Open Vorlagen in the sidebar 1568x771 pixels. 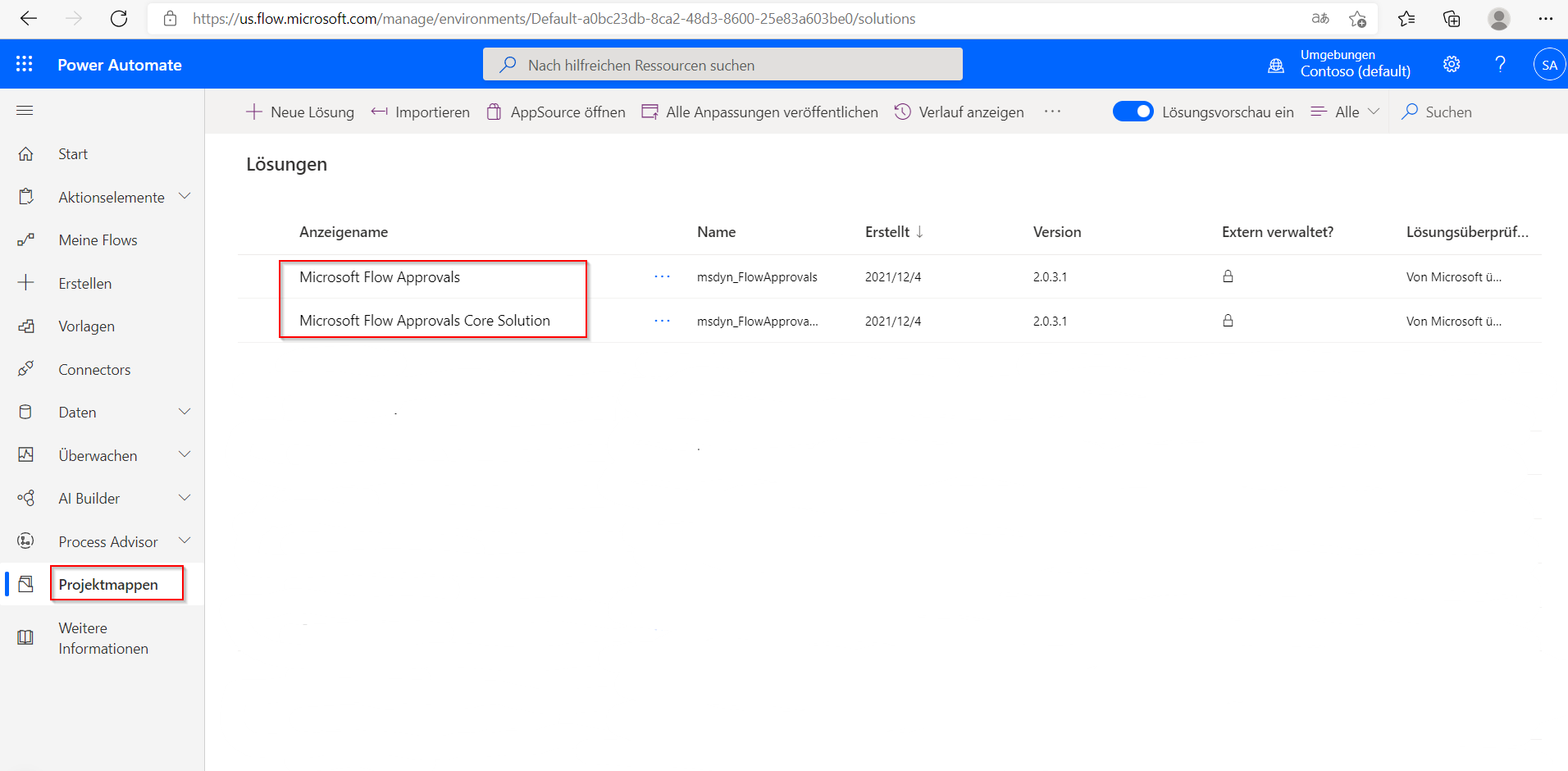[86, 326]
